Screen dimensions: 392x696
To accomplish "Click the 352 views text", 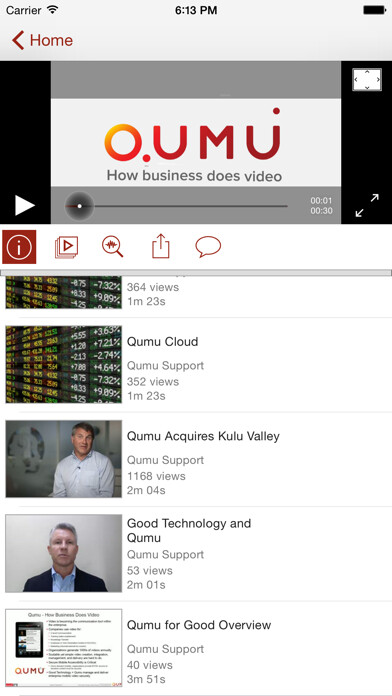I will [153, 382].
